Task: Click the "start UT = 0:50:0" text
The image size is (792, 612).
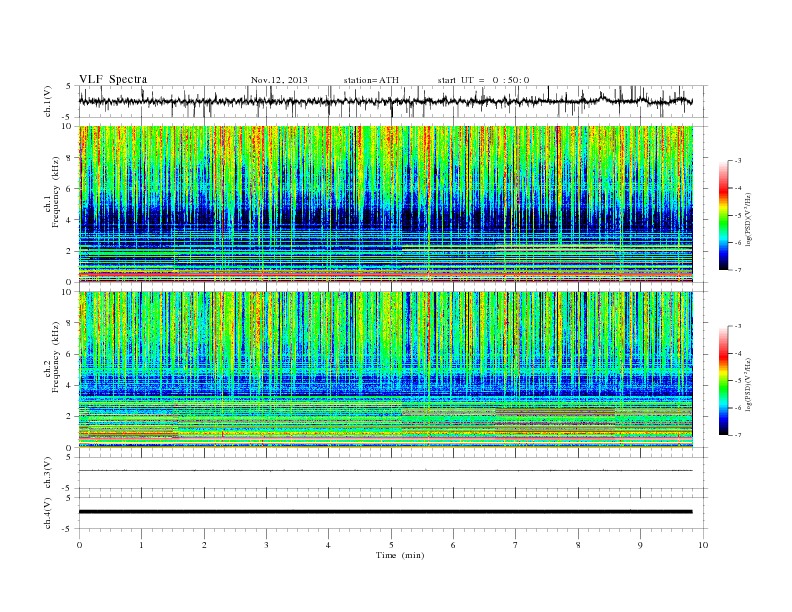Action: [483, 80]
